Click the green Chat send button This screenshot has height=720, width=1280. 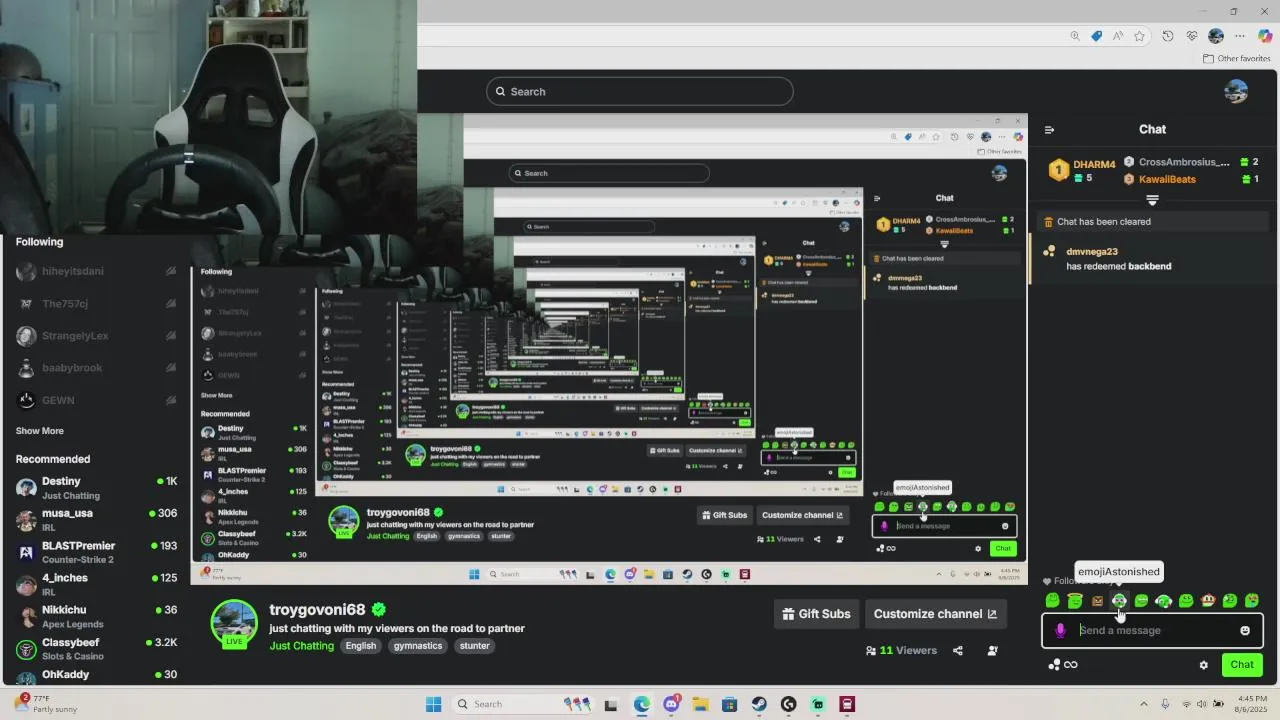1242,665
